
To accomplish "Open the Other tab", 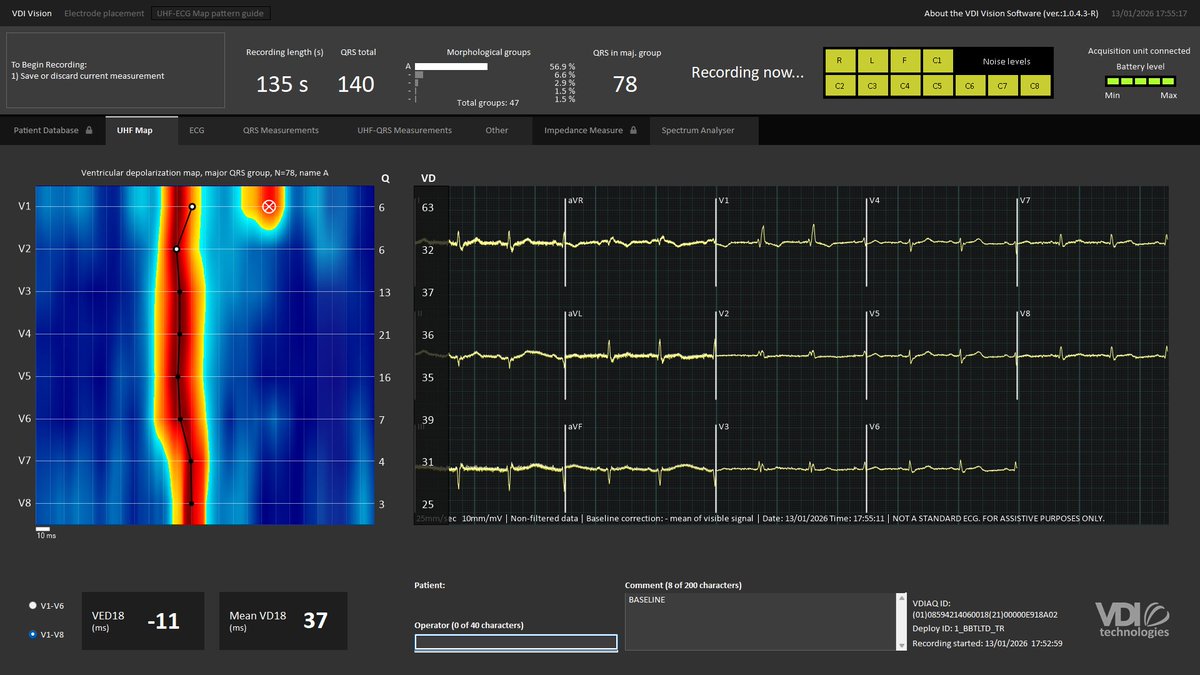I will 497,130.
